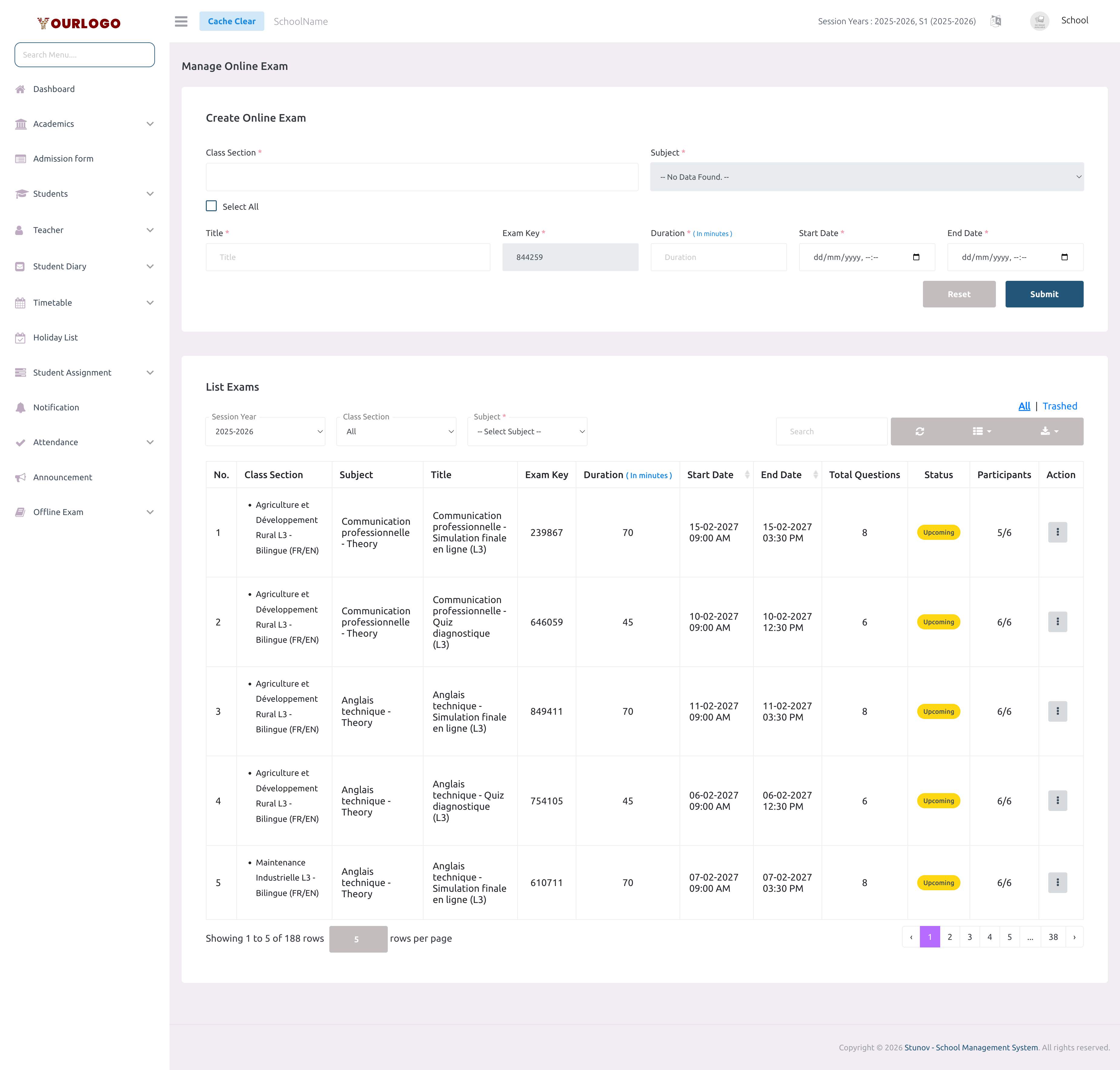This screenshot has width=1120, height=1070.
Task: Refresh the exams list table
Action: click(x=919, y=431)
